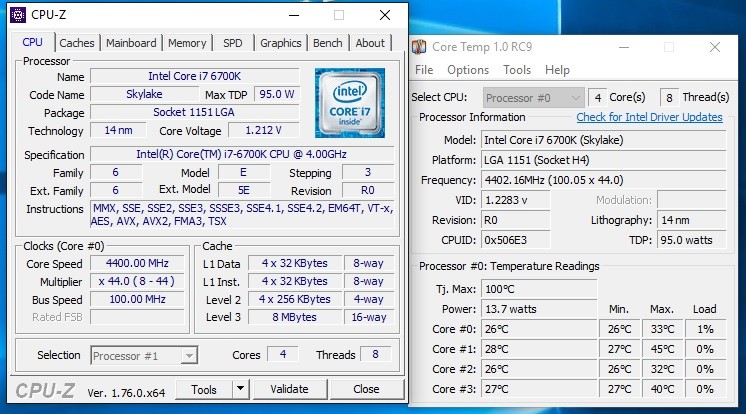Image resolution: width=746 pixels, height=414 pixels.
Task: Click the Validate button
Action: pos(289,389)
